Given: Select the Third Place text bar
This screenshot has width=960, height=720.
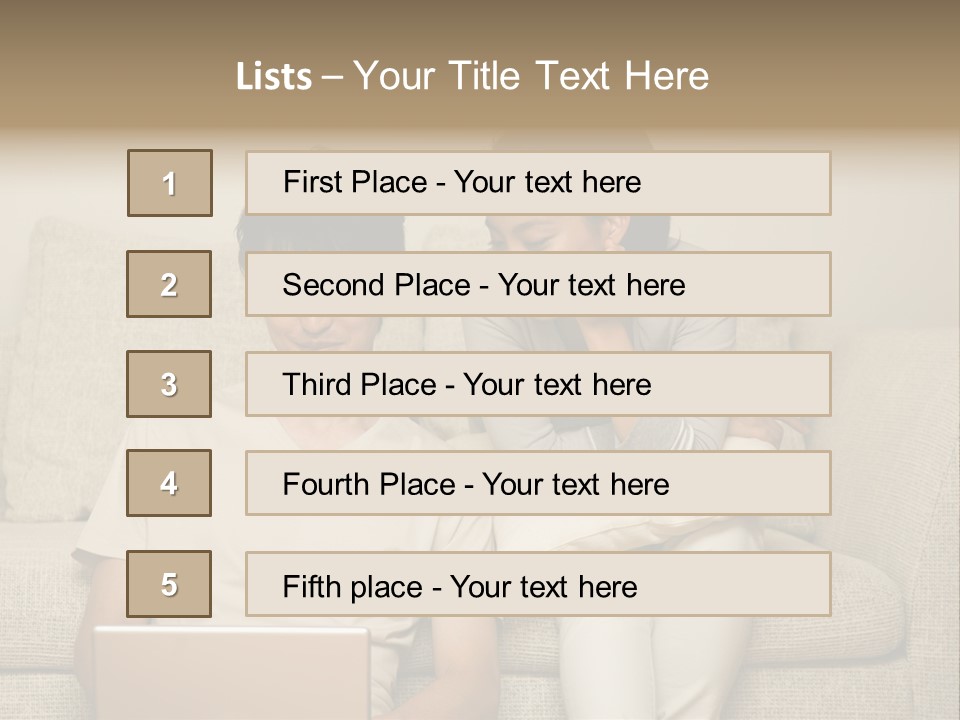Looking at the screenshot, I should pos(538,384).
